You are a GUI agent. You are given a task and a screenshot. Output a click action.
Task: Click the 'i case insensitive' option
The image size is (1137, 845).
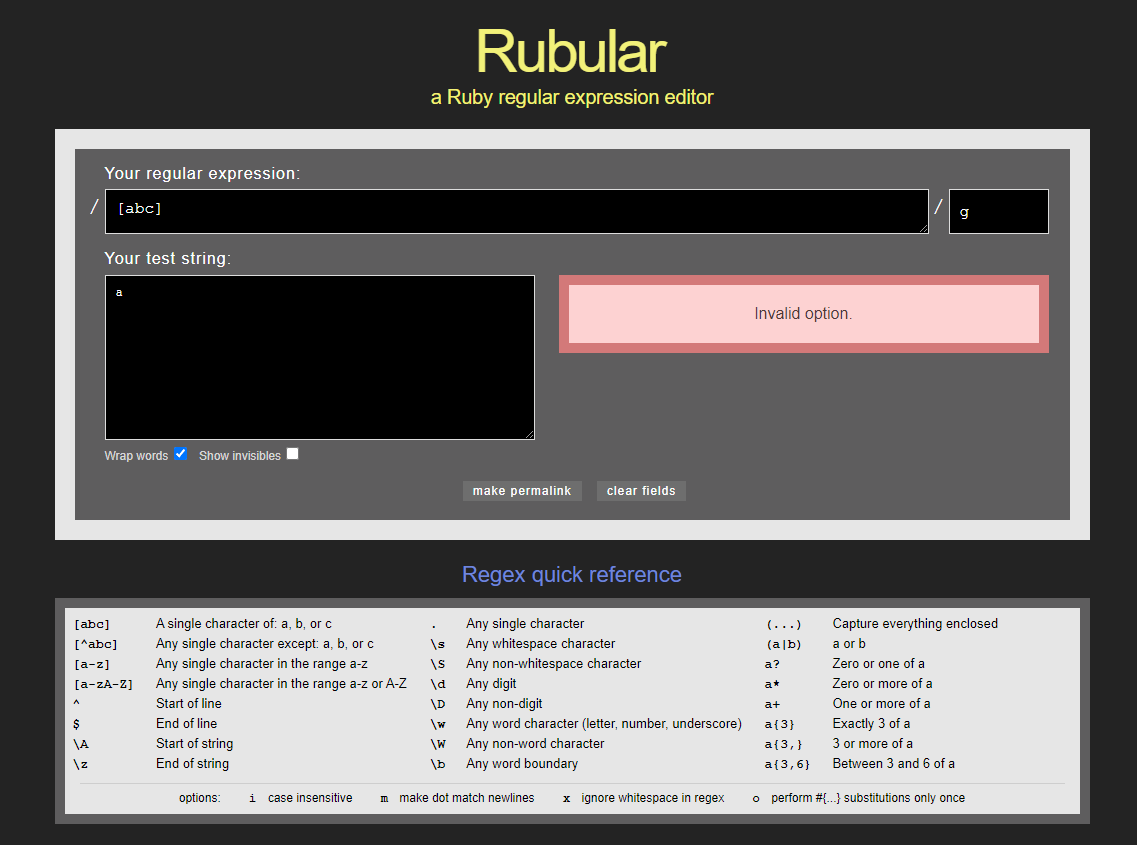300,798
